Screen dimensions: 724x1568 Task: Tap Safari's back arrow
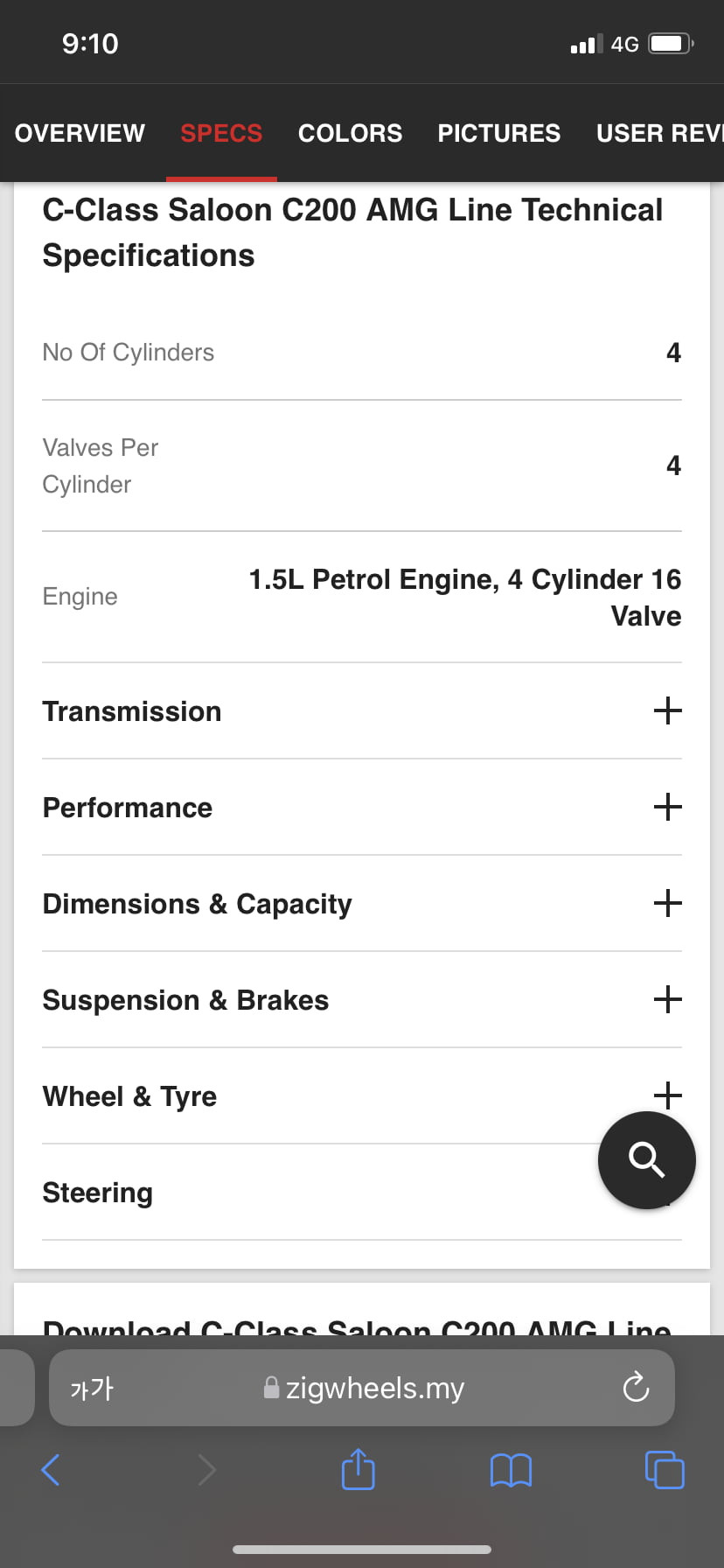[x=51, y=1470]
